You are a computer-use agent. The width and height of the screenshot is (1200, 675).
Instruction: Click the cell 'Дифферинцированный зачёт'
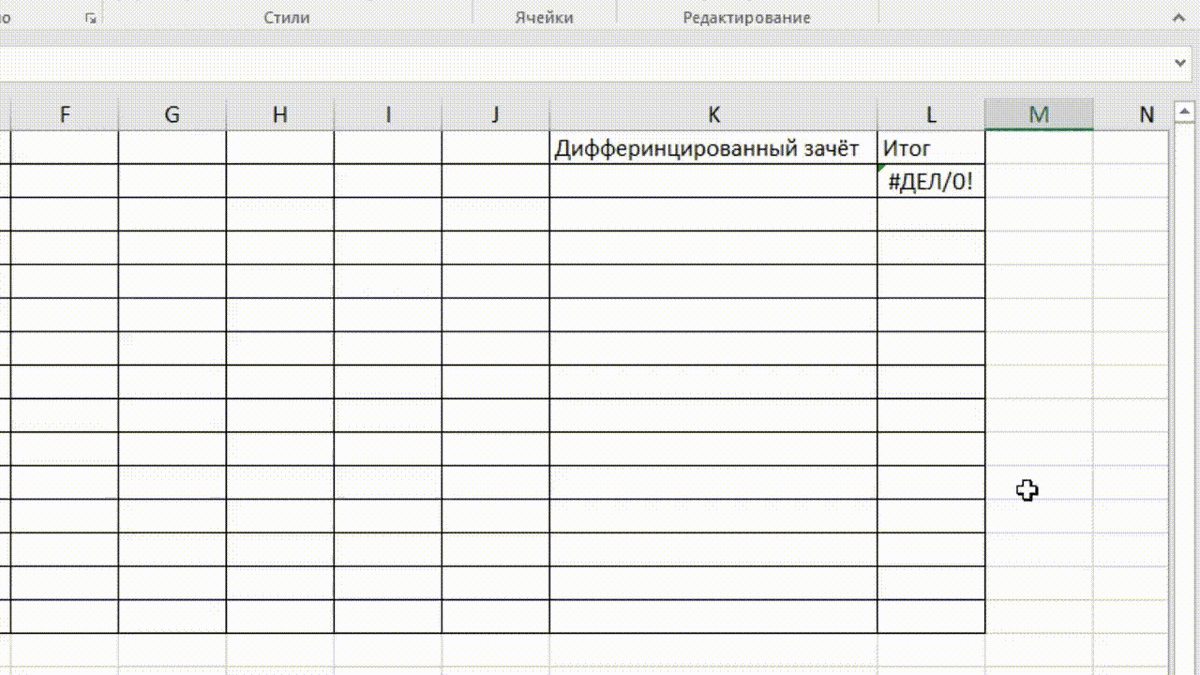click(714, 148)
